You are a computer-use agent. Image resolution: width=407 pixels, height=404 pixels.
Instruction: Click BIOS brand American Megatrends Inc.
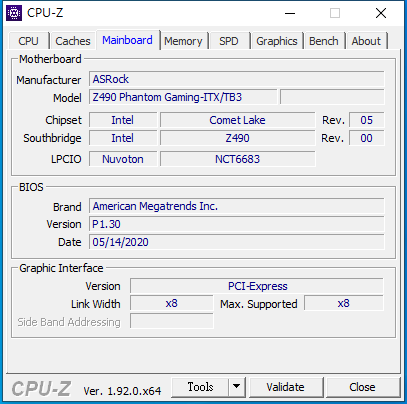pyautogui.click(x=237, y=206)
